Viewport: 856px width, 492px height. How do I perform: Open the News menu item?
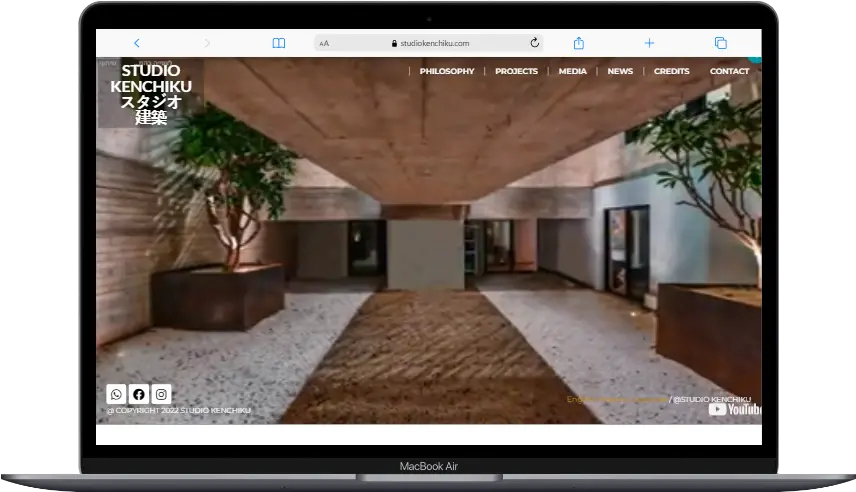[620, 71]
